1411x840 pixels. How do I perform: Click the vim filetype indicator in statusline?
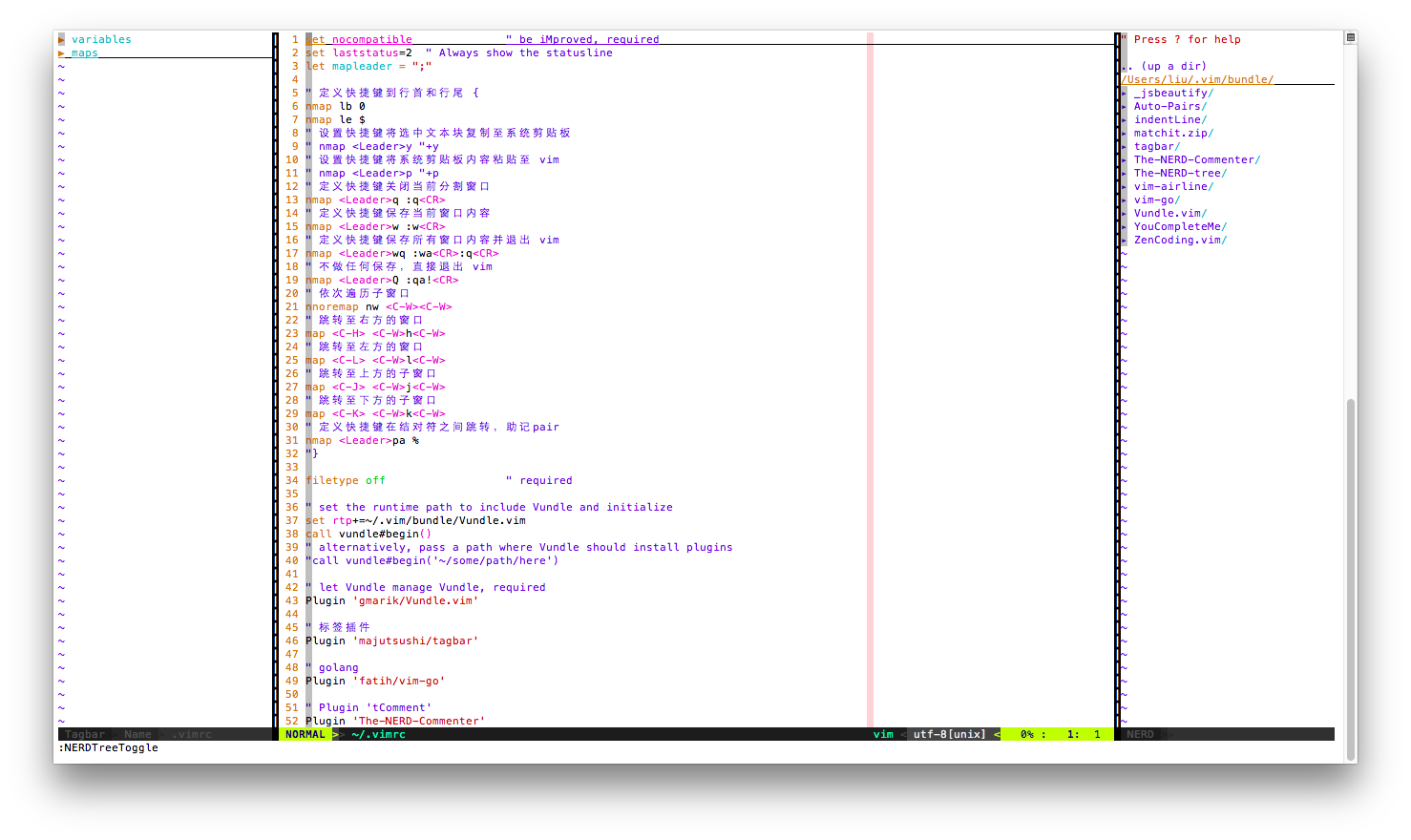pos(883,734)
